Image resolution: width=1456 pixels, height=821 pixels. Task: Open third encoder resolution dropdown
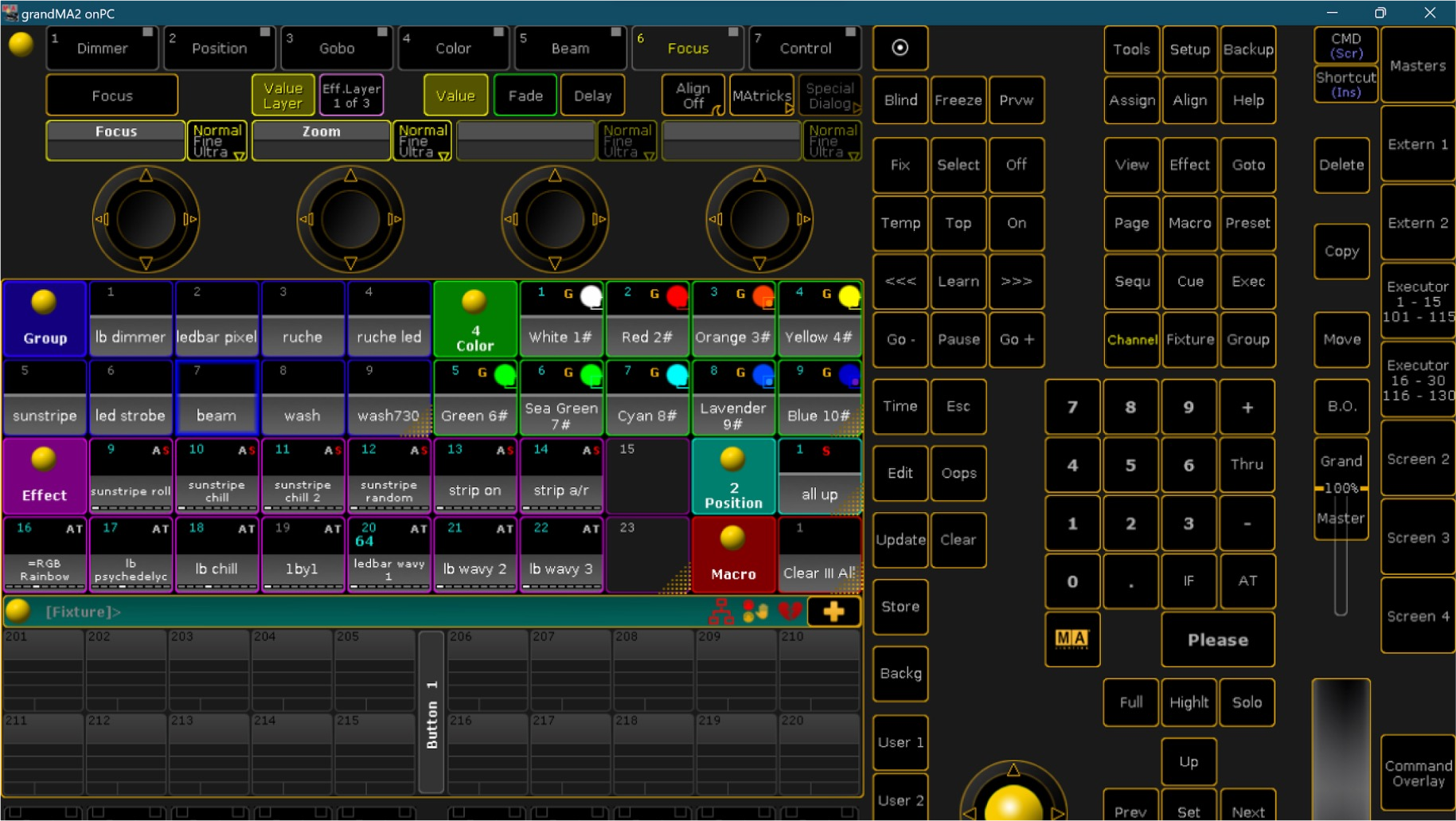(627, 141)
